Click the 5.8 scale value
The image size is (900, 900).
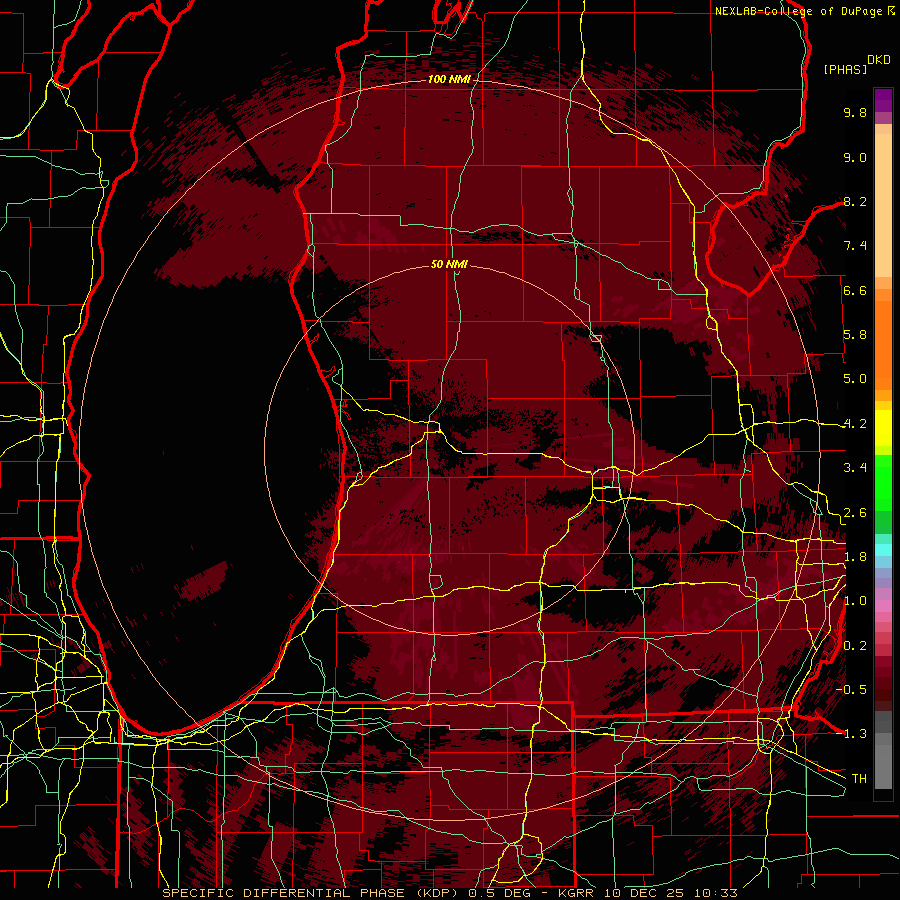[x=855, y=335]
